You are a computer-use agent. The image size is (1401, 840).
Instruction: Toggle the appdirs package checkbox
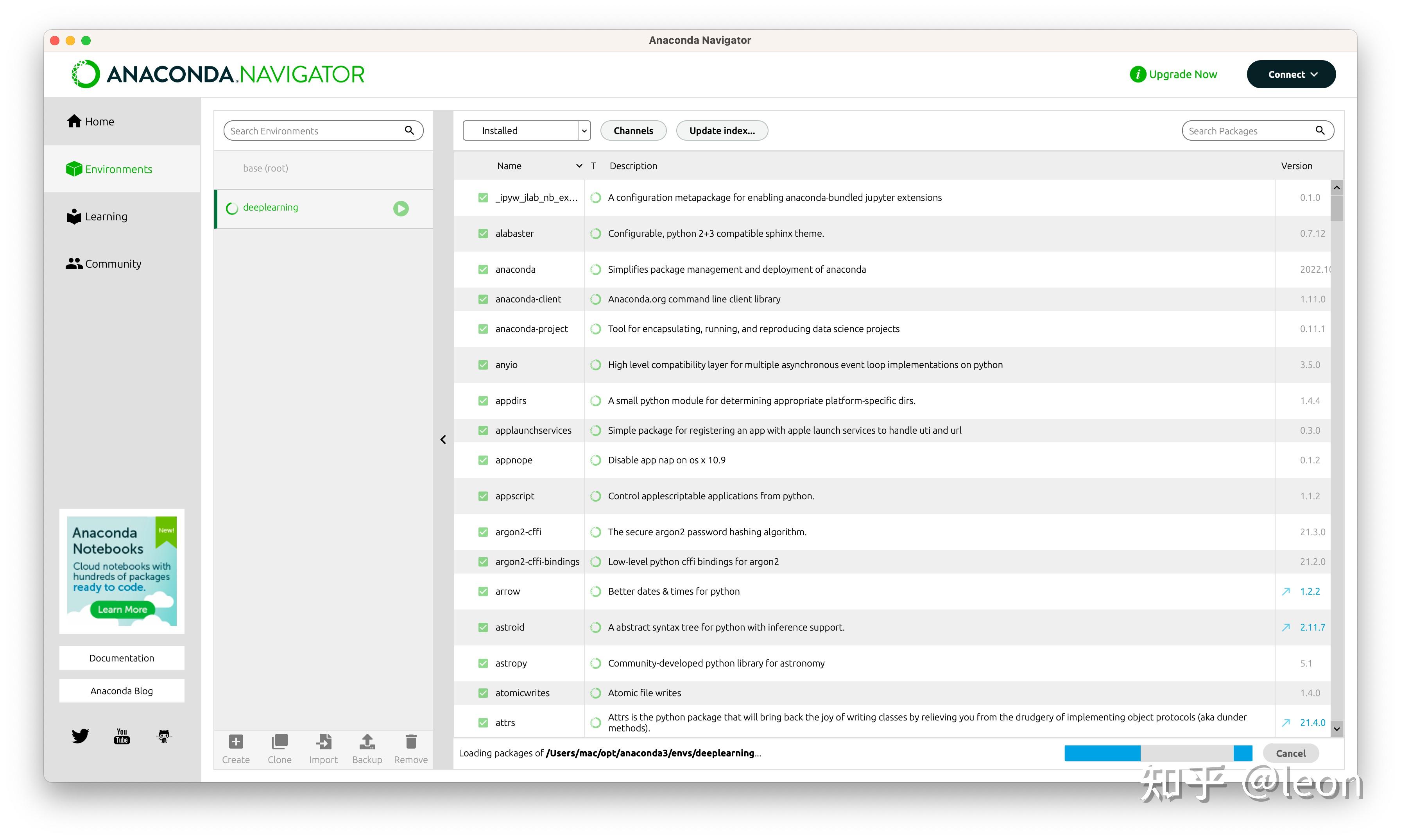pyautogui.click(x=483, y=401)
